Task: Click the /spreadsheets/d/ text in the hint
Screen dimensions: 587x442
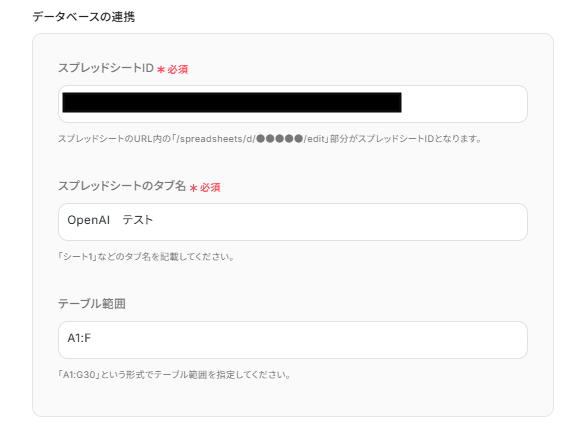Action: [216, 139]
